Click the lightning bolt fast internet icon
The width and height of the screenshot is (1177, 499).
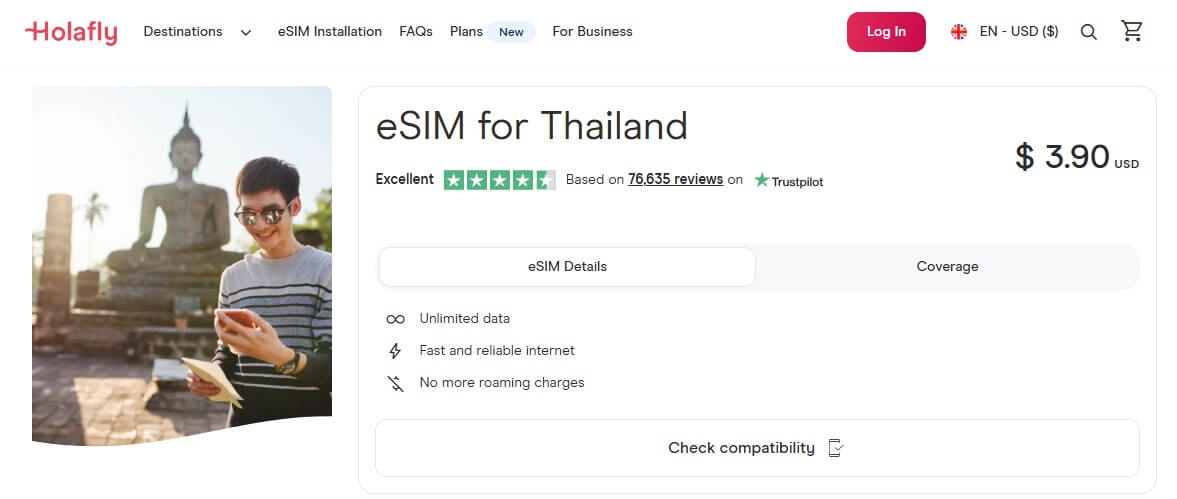point(395,351)
